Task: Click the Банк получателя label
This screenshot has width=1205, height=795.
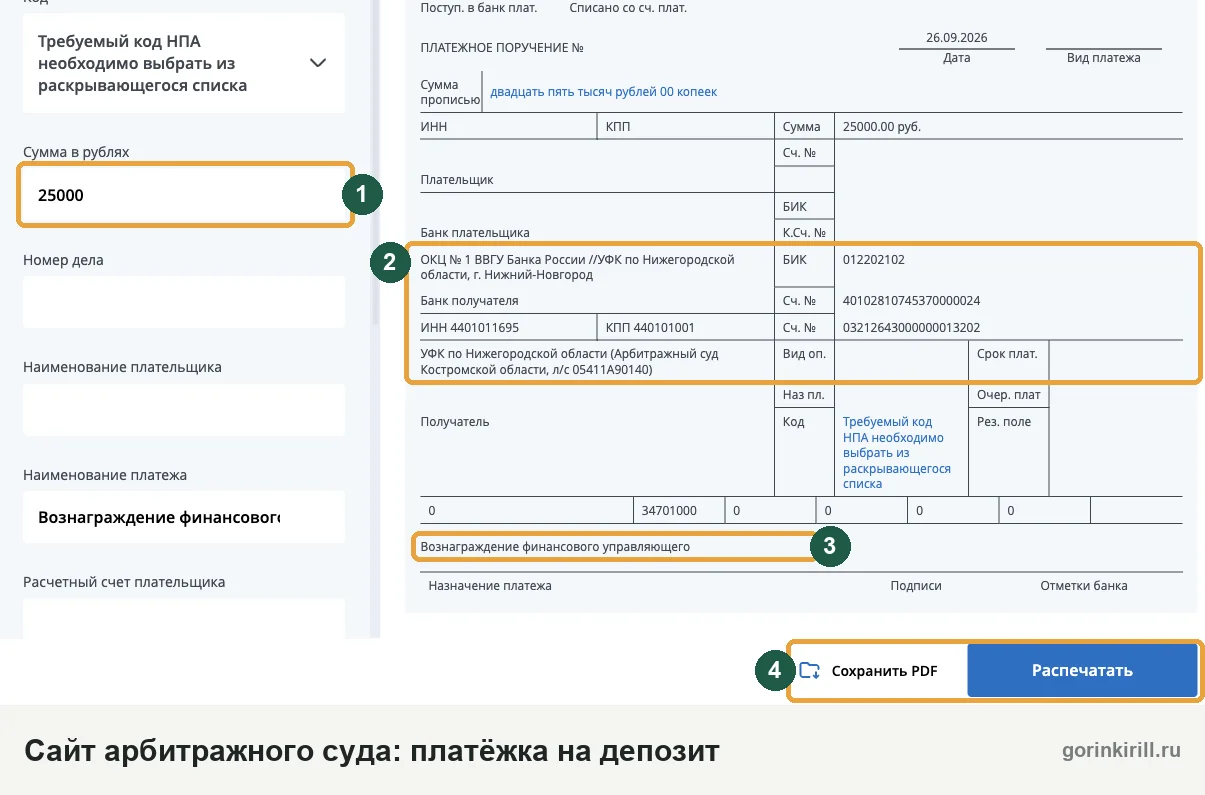Action: click(x=470, y=300)
